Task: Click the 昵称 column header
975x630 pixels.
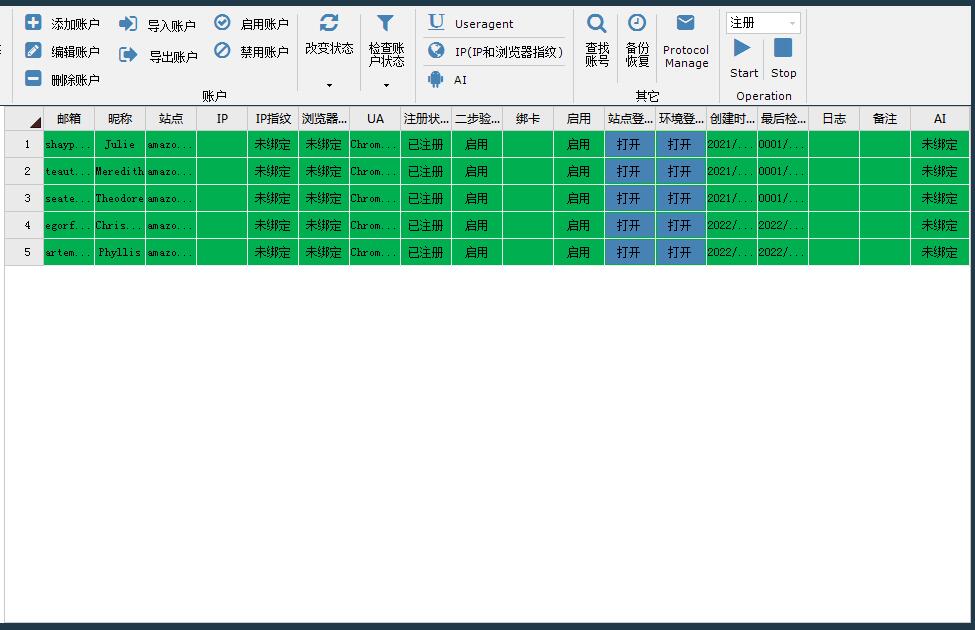Action: tap(120, 119)
